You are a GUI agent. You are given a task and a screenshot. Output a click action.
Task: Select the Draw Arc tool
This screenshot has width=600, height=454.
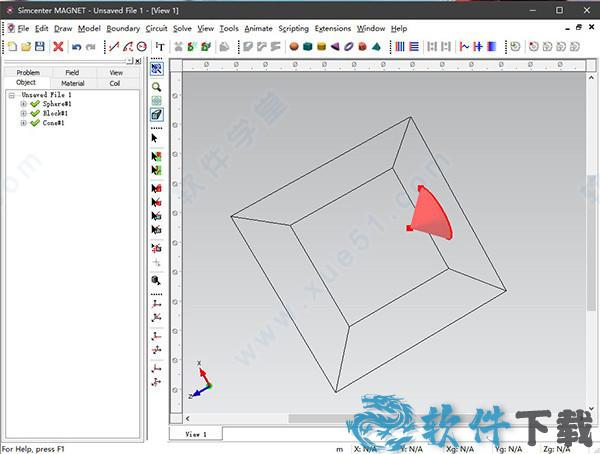[128, 47]
